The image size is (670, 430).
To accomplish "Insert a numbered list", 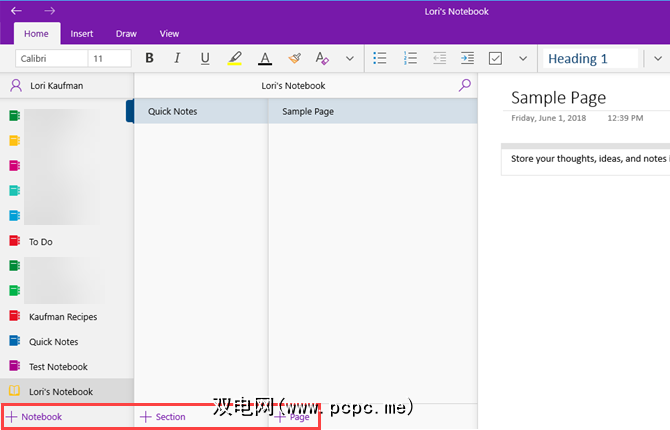I will (409, 58).
